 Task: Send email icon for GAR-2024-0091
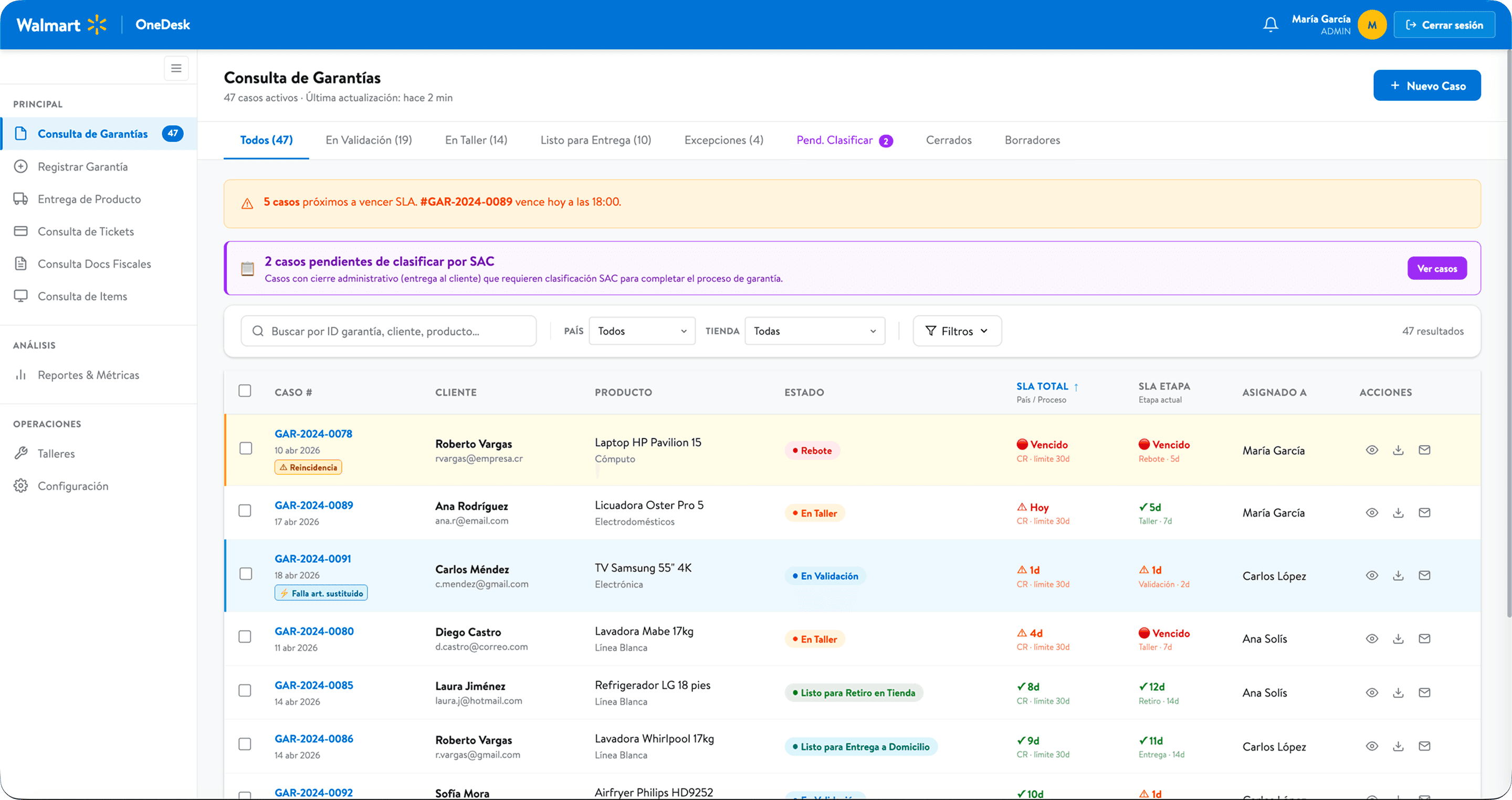pos(1424,575)
